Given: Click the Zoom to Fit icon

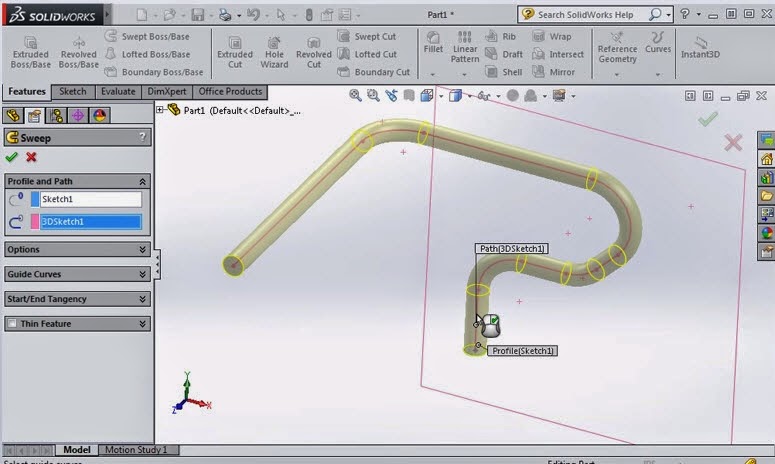Looking at the screenshot, I should [355, 95].
